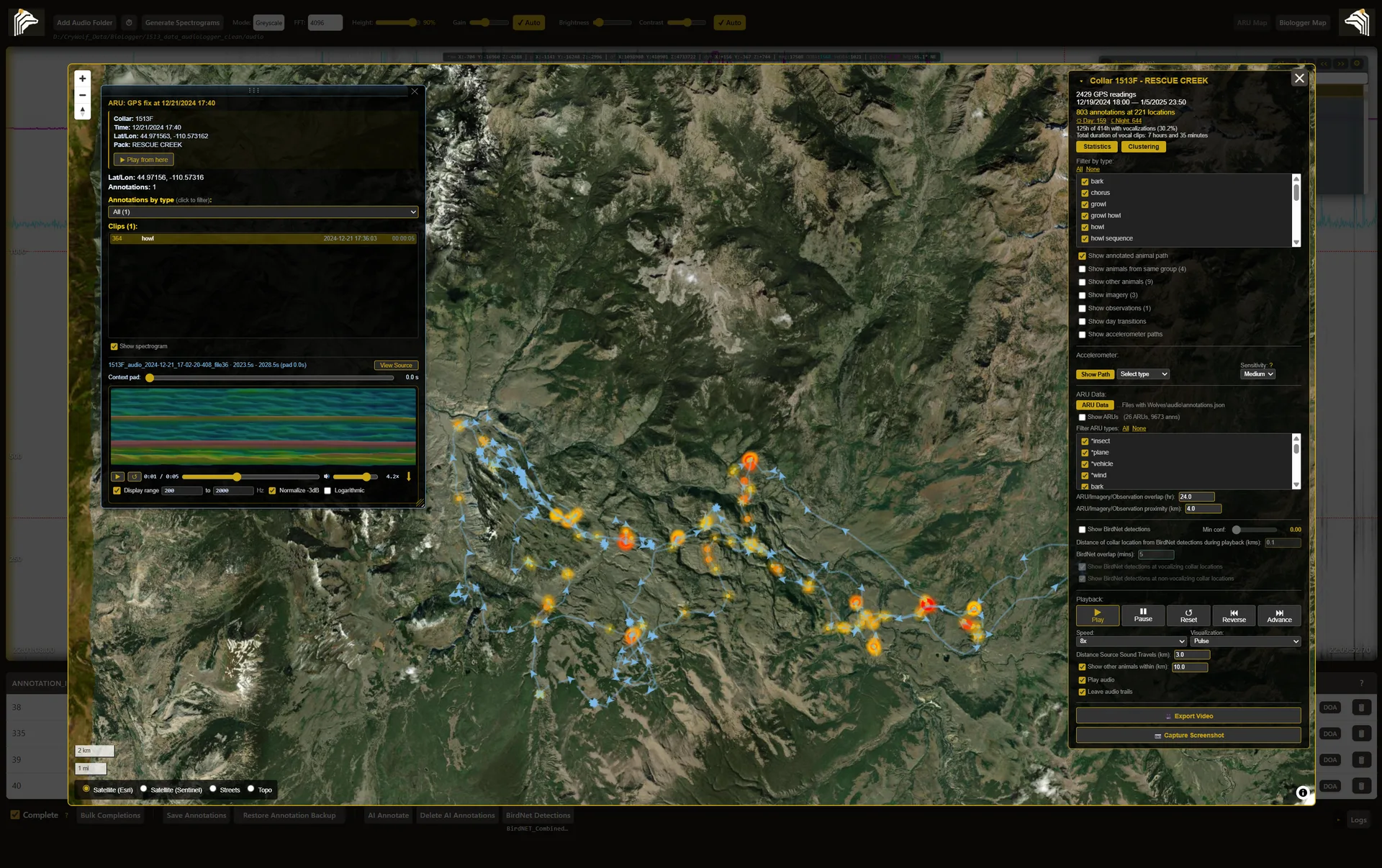The width and height of the screenshot is (1382, 868).
Task: Select Satellite (Sentinel) basemap
Action: tap(143, 789)
